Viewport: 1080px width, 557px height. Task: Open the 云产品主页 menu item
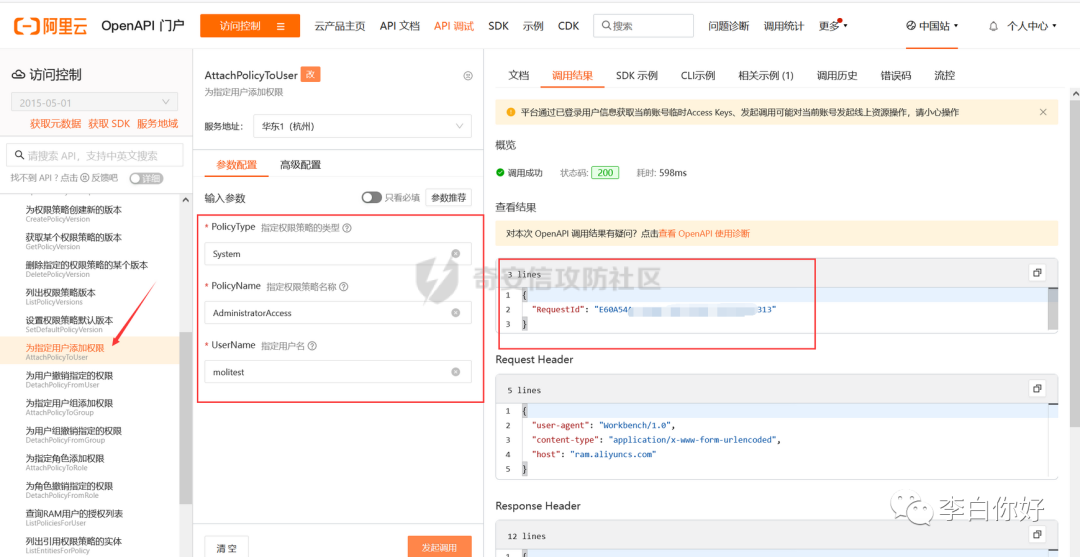coord(340,26)
